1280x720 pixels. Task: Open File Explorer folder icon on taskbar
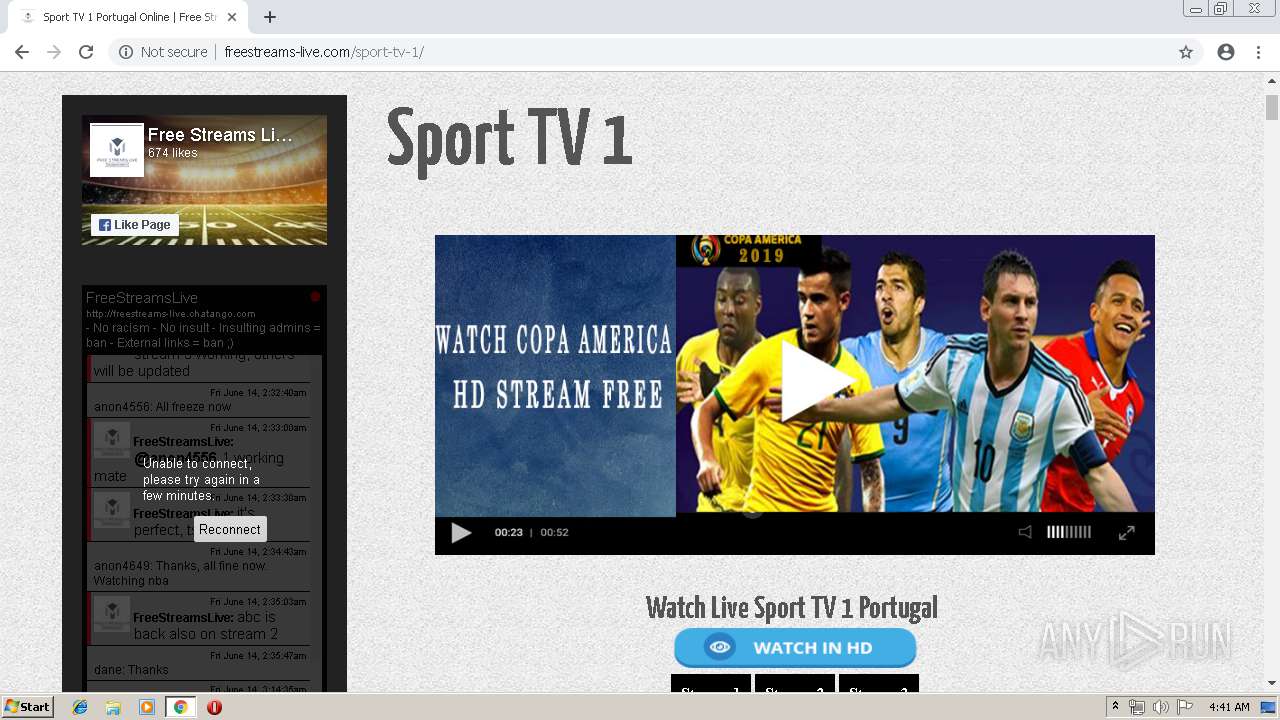point(113,707)
